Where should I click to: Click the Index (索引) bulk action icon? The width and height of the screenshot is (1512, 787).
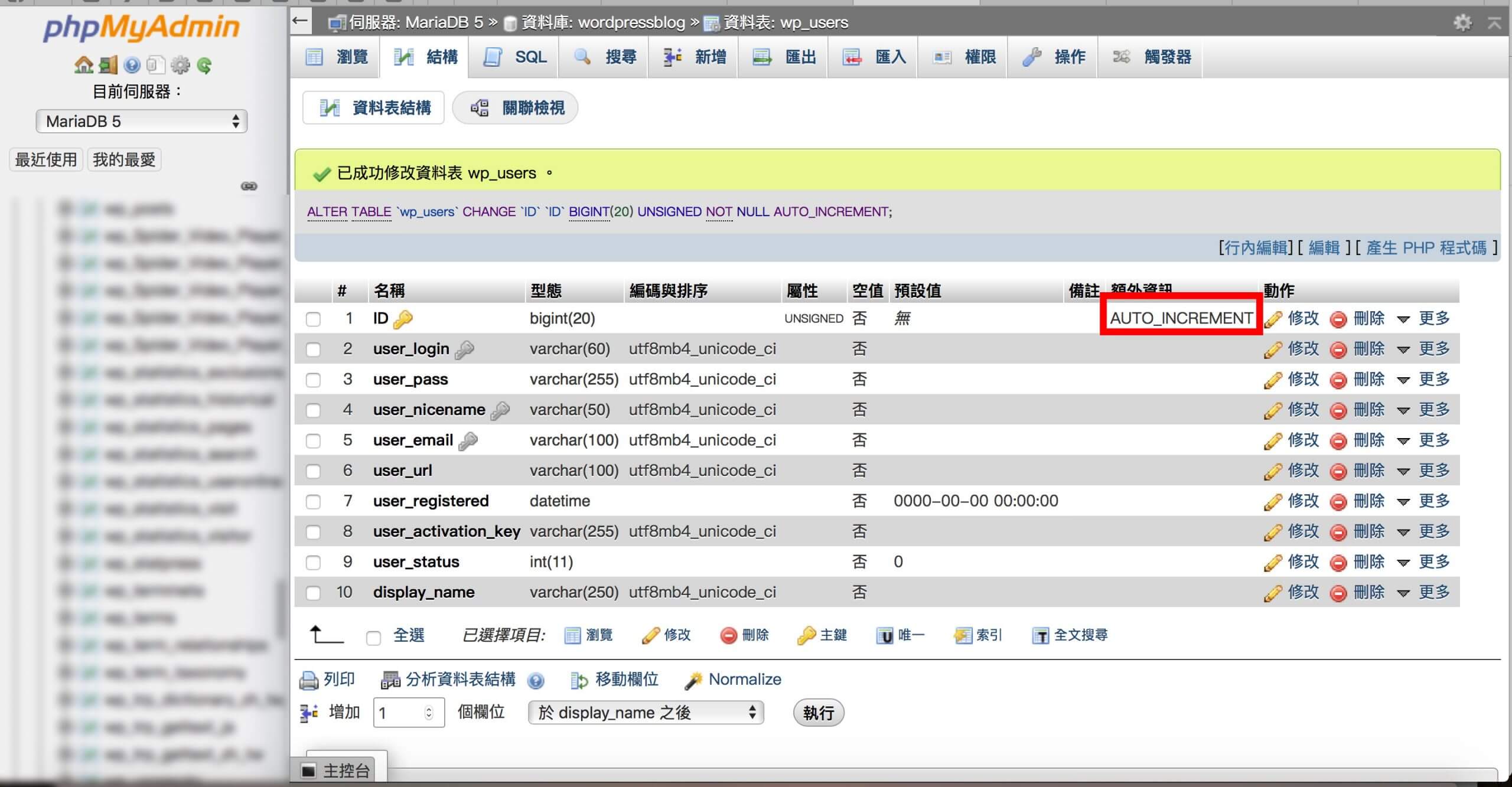(x=963, y=635)
